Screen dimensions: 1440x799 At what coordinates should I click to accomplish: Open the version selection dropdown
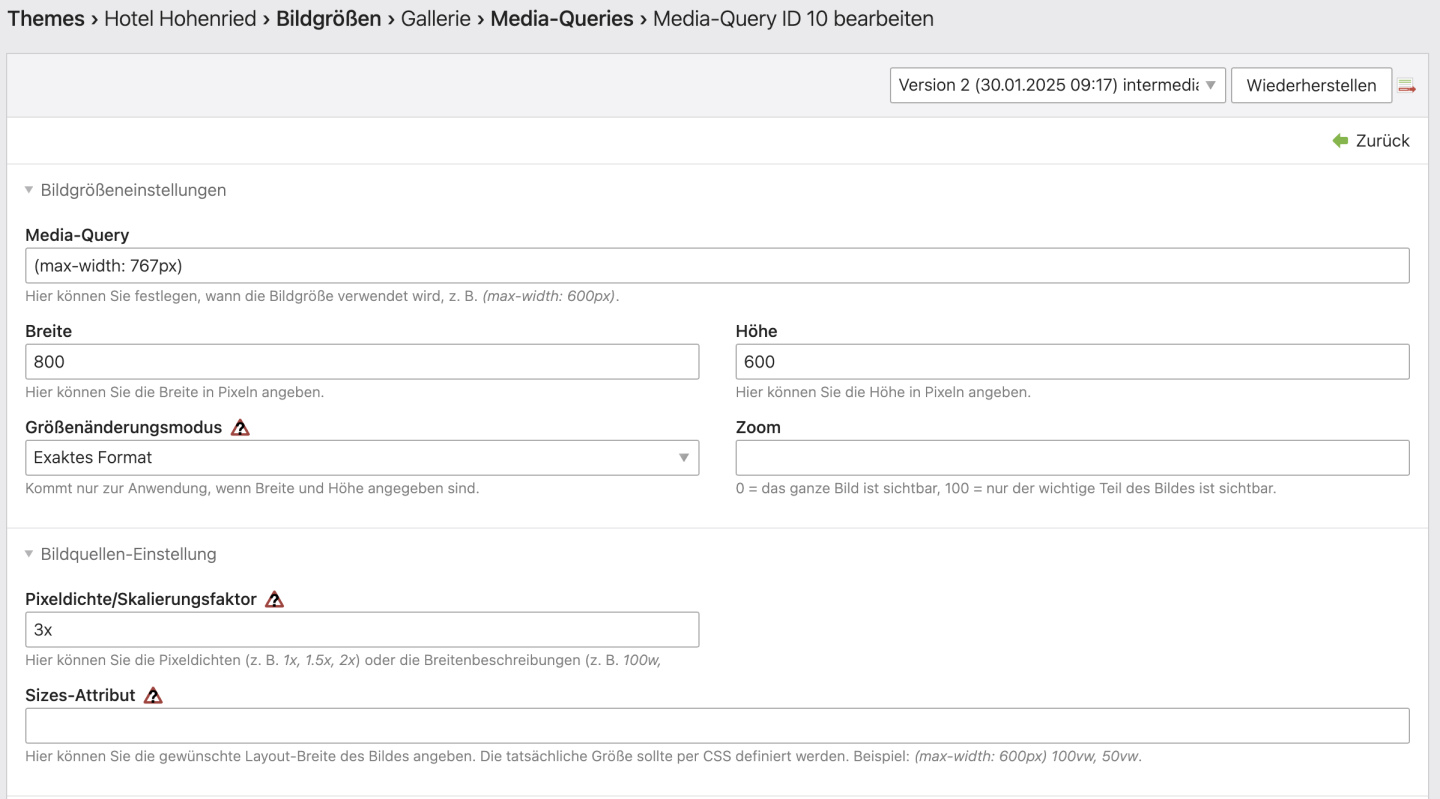pos(1057,86)
